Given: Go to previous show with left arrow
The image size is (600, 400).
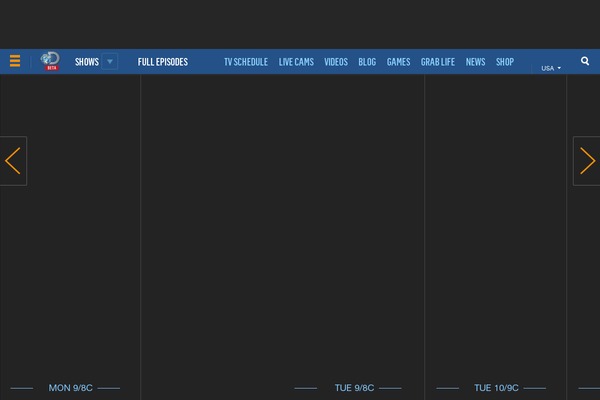Looking at the screenshot, I should (x=13, y=161).
